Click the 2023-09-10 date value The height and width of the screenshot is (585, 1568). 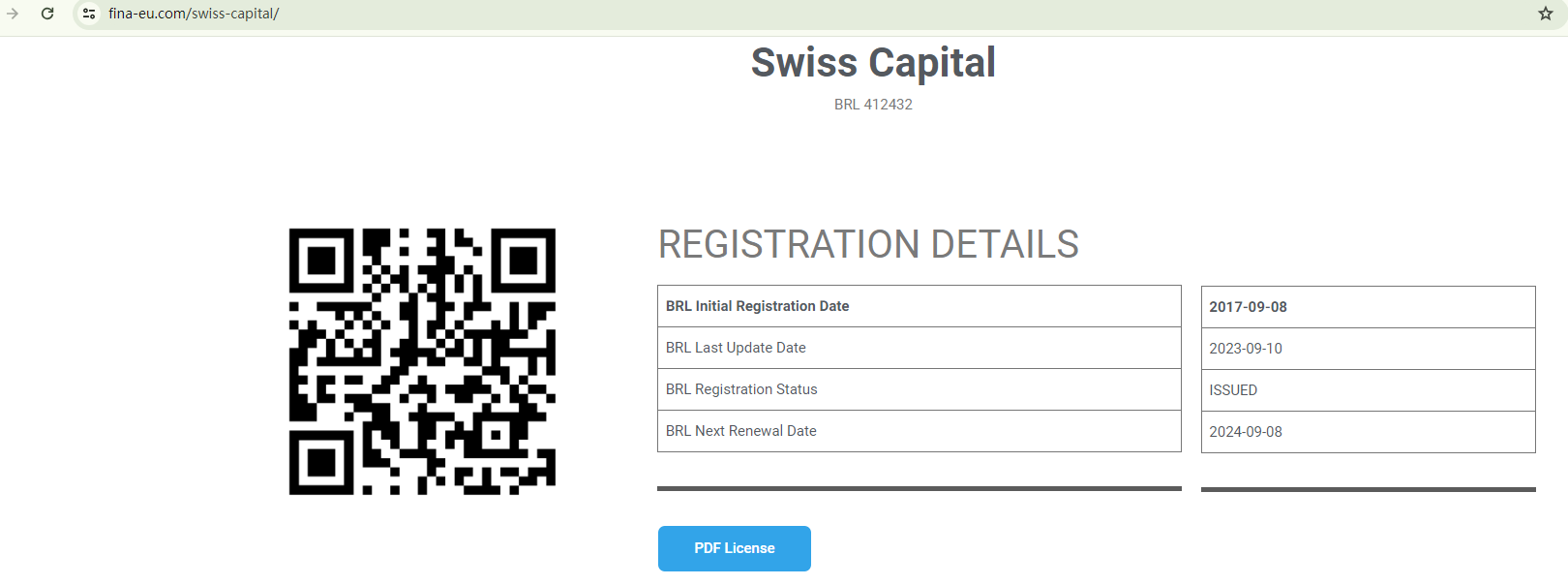click(1246, 349)
